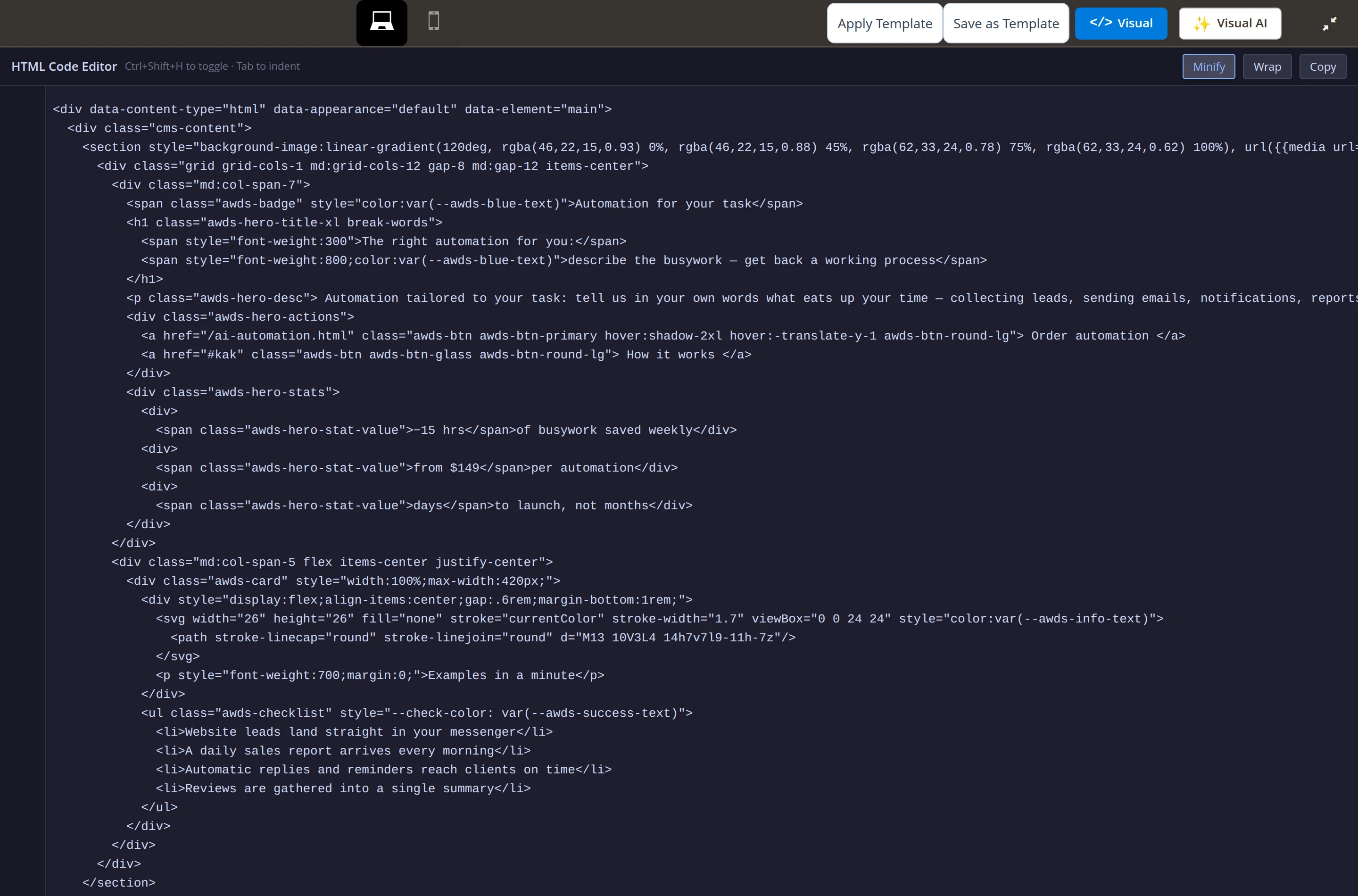Screen dimensions: 1358x896
Task: Click the Automatic replies list item line
Action: pyautogui.click(x=384, y=769)
